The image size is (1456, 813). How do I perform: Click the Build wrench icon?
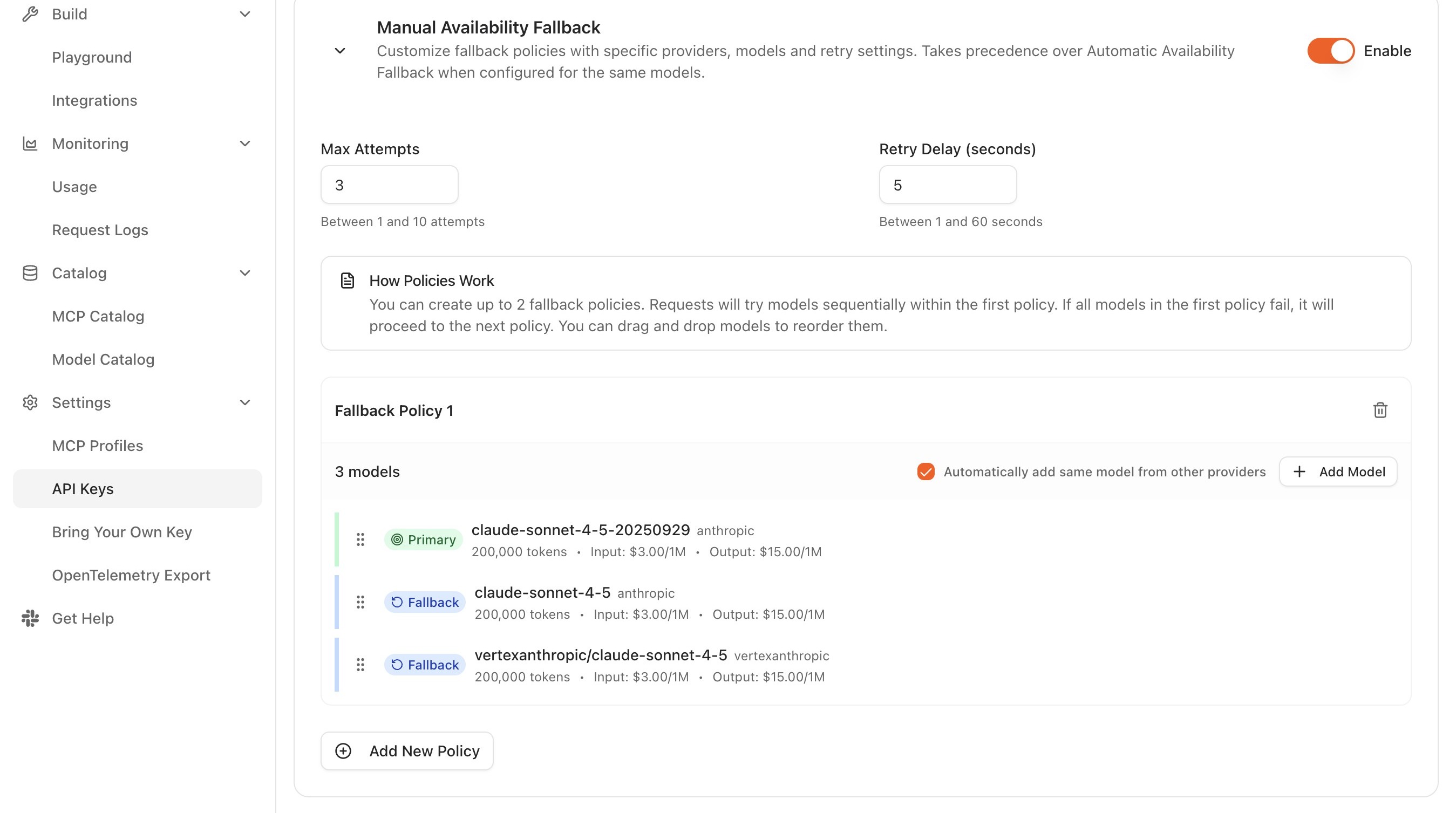[x=30, y=14]
